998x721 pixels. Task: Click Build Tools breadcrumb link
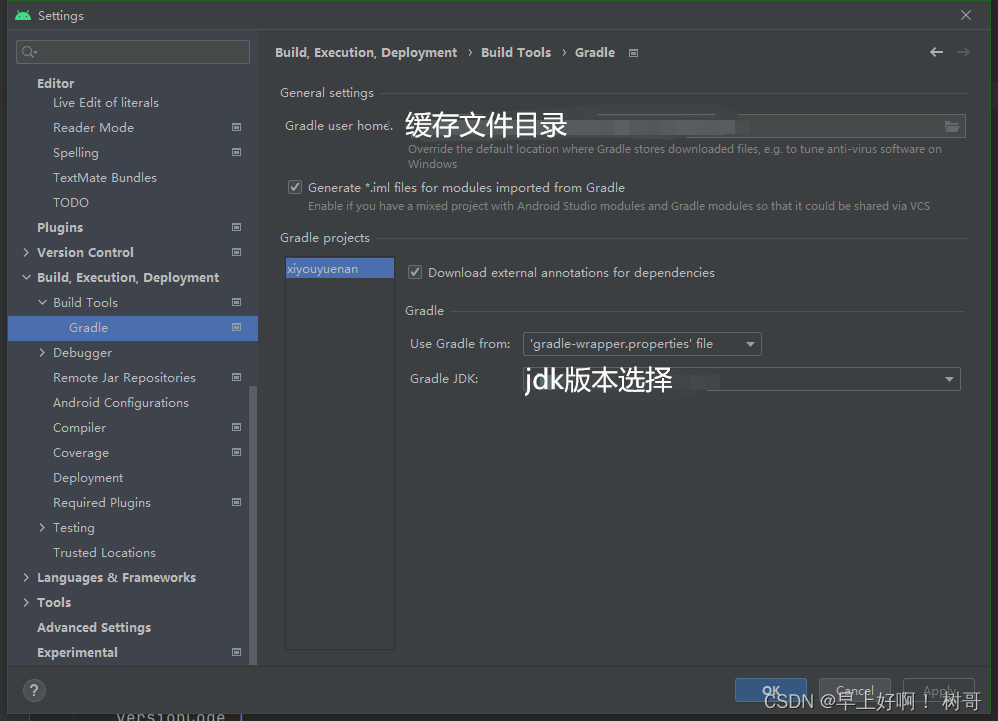[516, 52]
